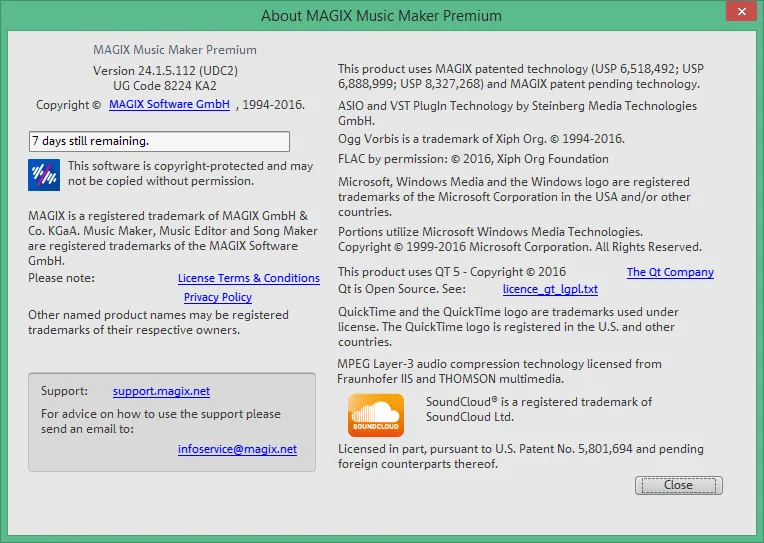Screen dimensions: 764x543
Task: Click 'Ogg Vorbis is a trademark' line
Action: pyautogui.click(x=481, y=139)
